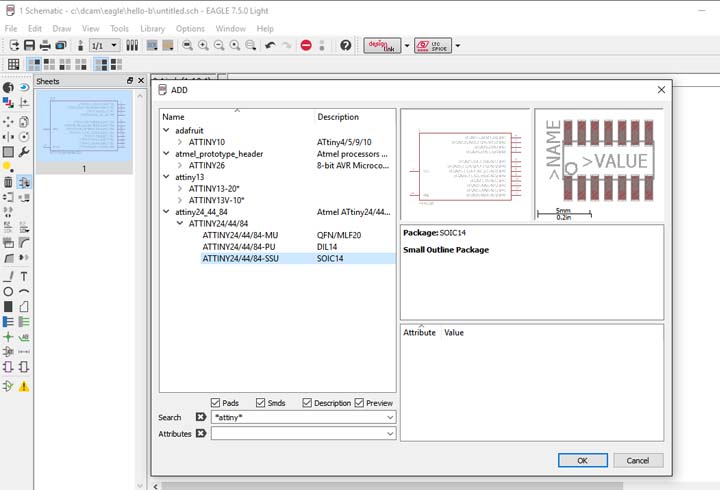Close the Sheets panel
Screen dimensions: 720x490
pos(141,81)
